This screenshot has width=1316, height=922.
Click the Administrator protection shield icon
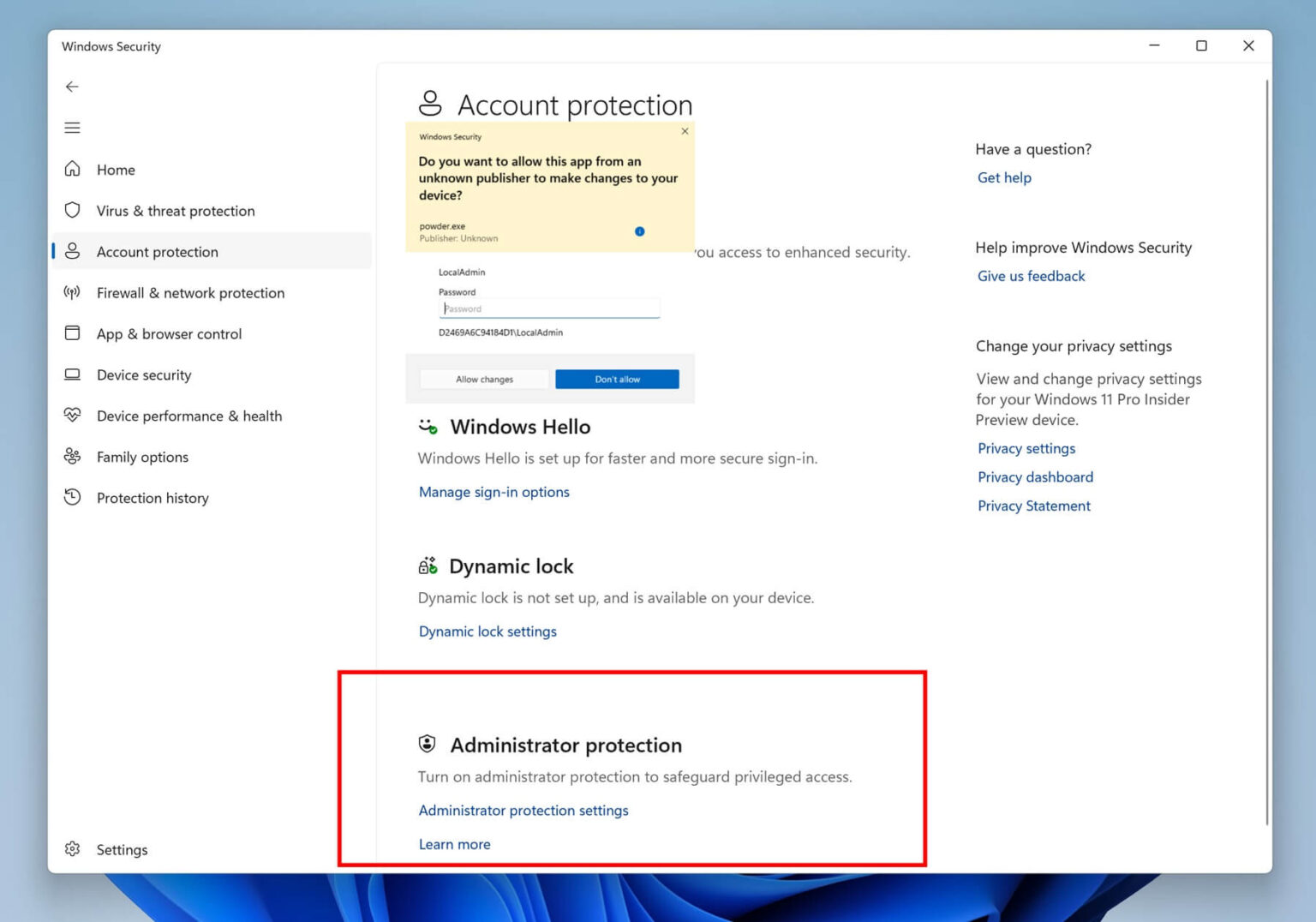pyautogui.click(x=428, y=744)
